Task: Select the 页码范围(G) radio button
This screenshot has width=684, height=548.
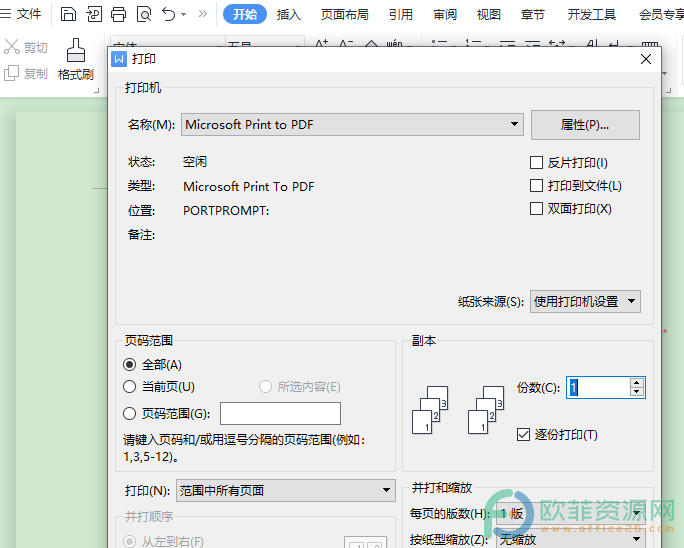Action: click(130, 413)
